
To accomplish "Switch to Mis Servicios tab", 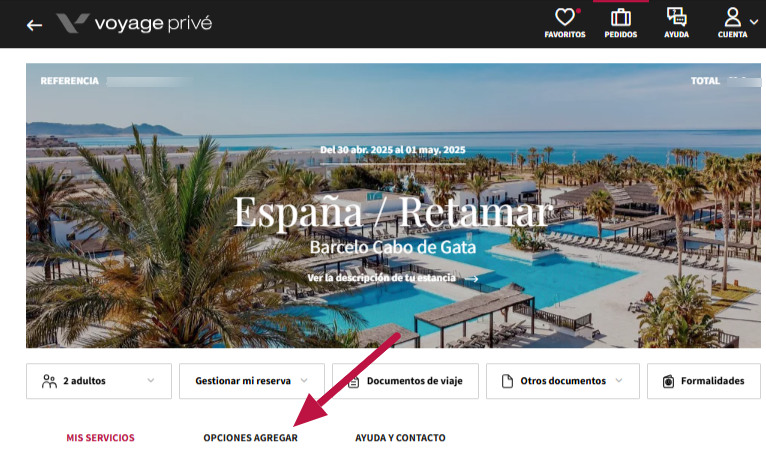I will (100, 438).
